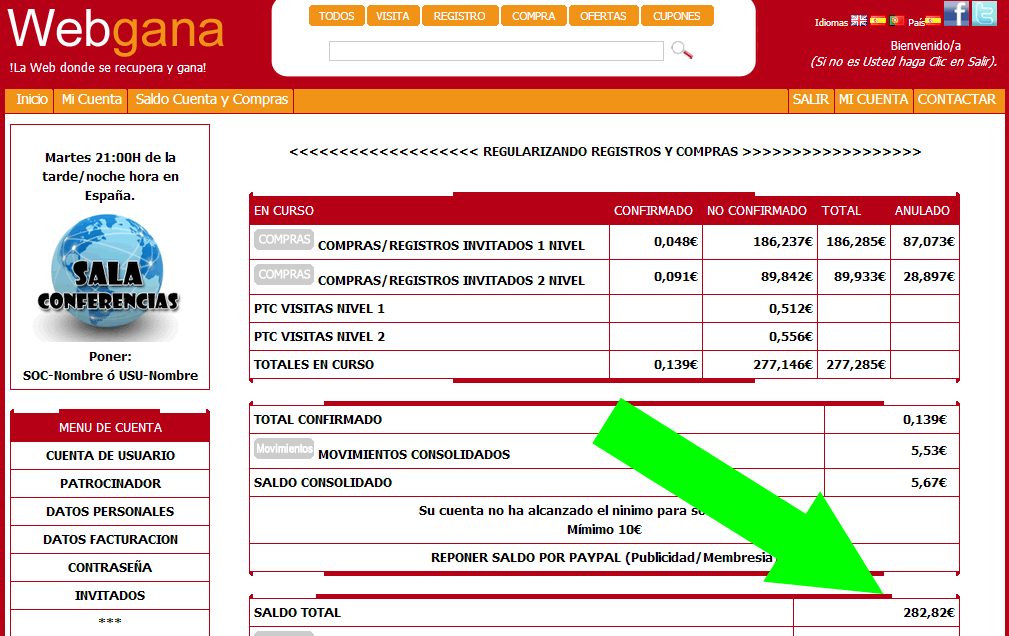This screenshot has height=636, width=1009.
Task: Open INVITADOS menu item
Action: pos(110,595)
